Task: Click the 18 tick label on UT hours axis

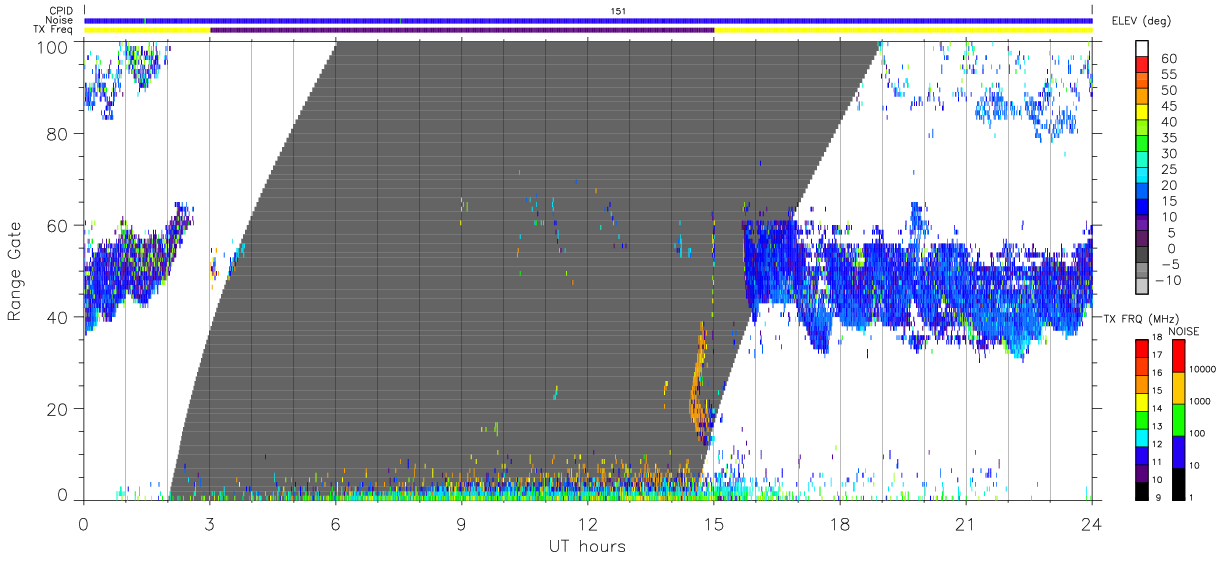Action: point(840,523)
